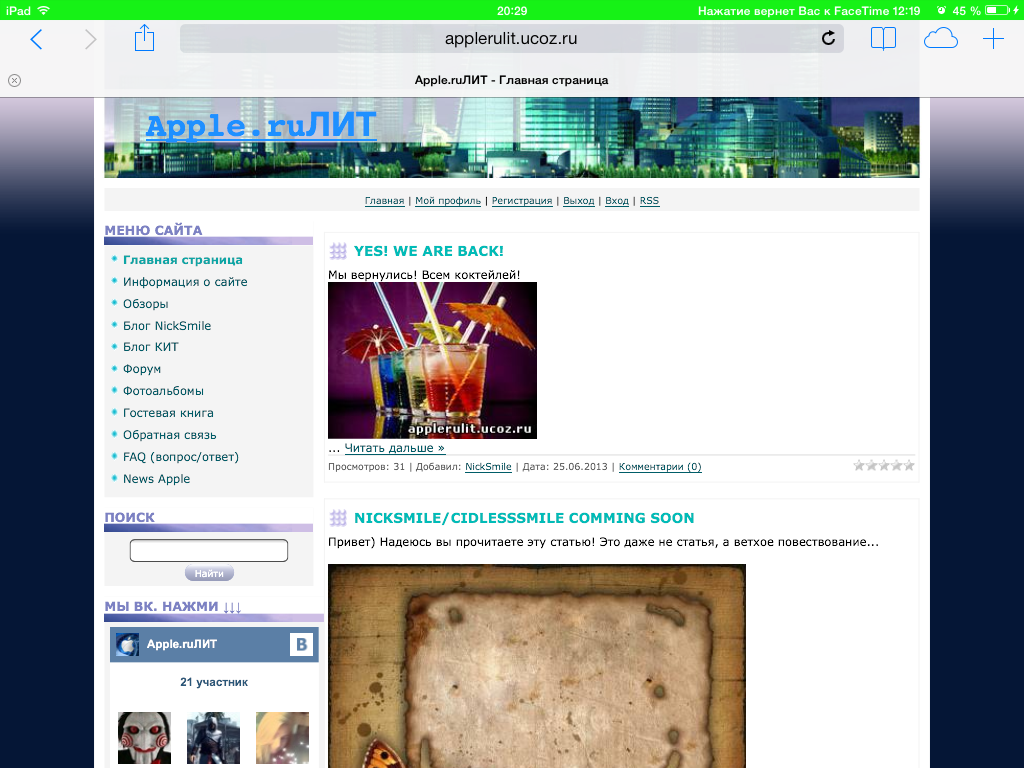Open Обзоры menu item
The width and height of the screenshot is (1024, 768).
pos(146,304)
